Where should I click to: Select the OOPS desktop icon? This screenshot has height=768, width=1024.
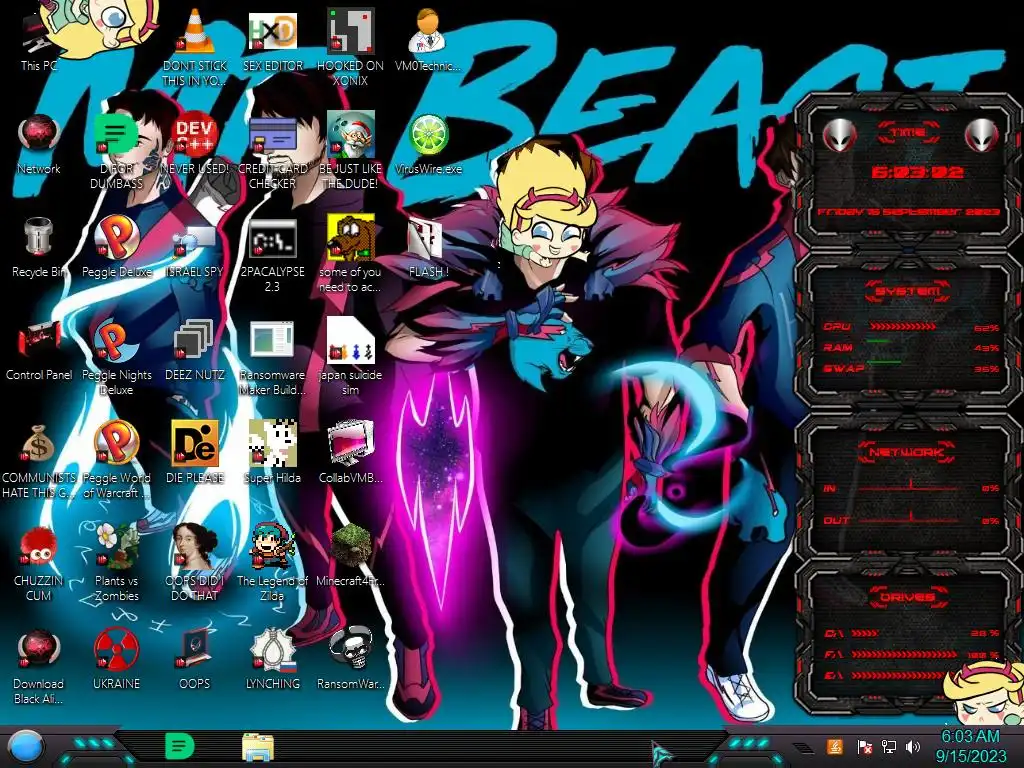click(195, 658)
